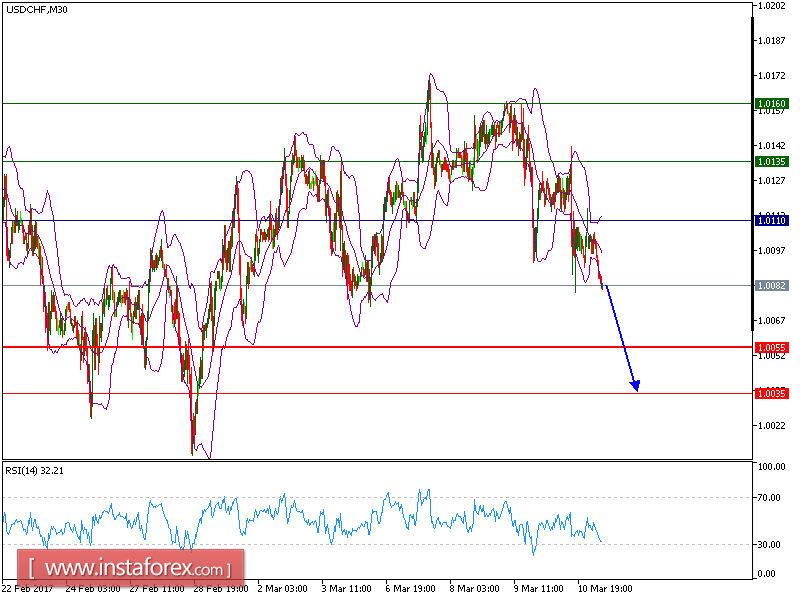
Task: Select the 27 Feb 11:00 time label
Action: (157, 589)
